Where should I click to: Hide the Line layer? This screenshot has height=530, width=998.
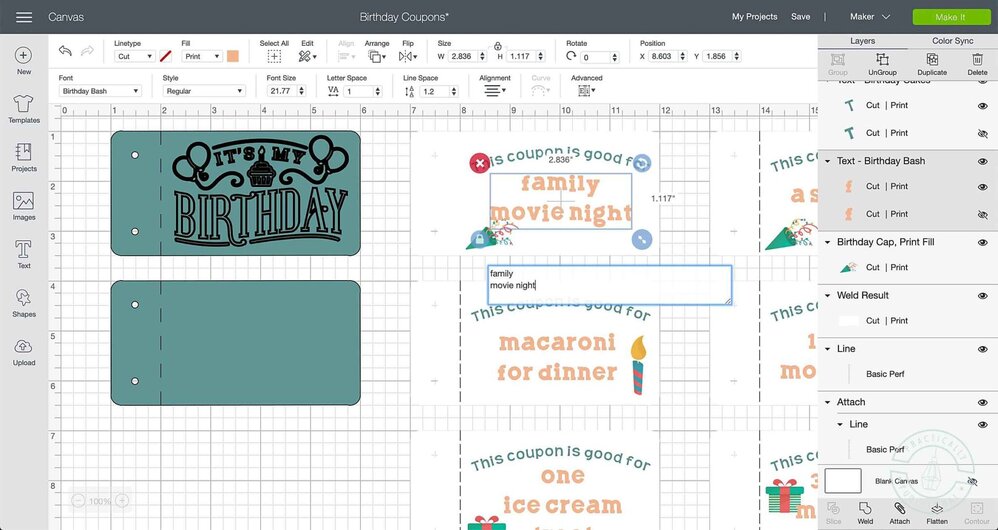(x=983, y=349)
